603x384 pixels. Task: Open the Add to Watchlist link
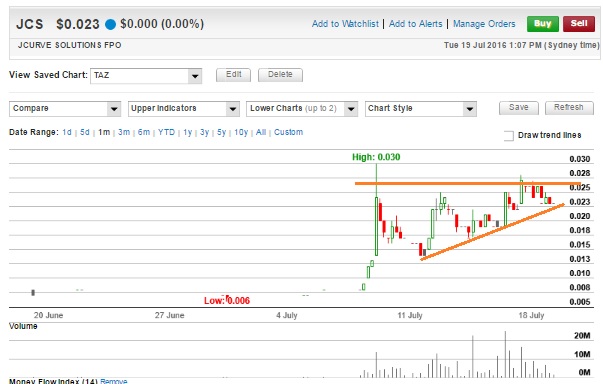tap(345, 24)
